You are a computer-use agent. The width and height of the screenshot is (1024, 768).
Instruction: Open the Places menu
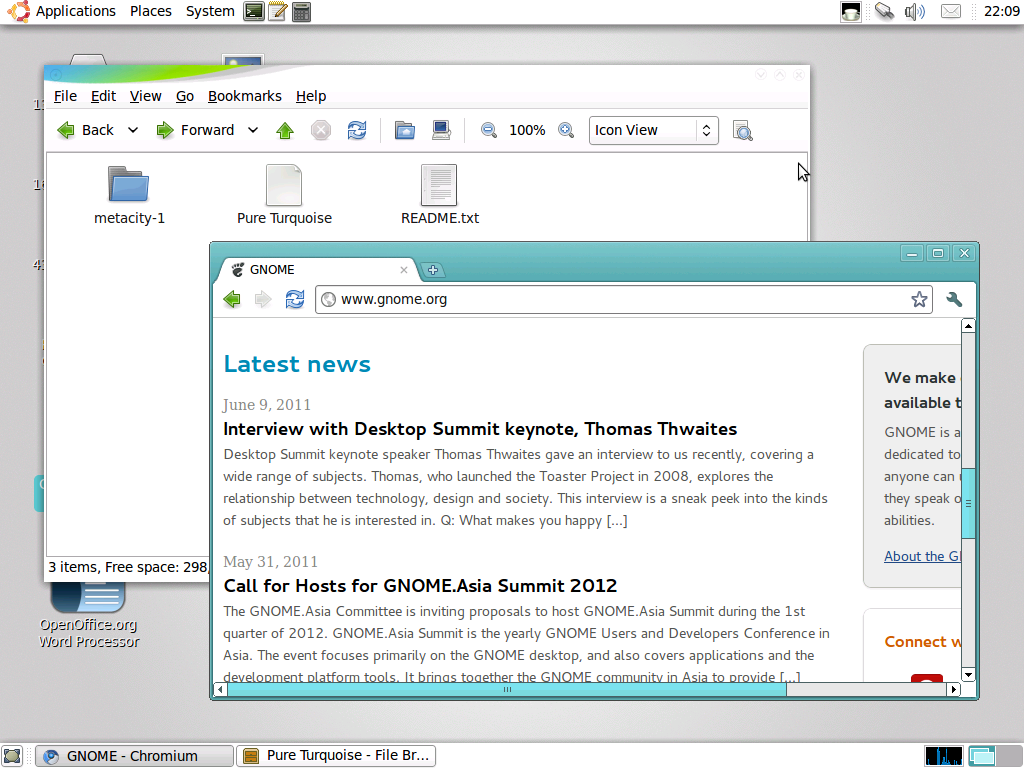point(151,11)
